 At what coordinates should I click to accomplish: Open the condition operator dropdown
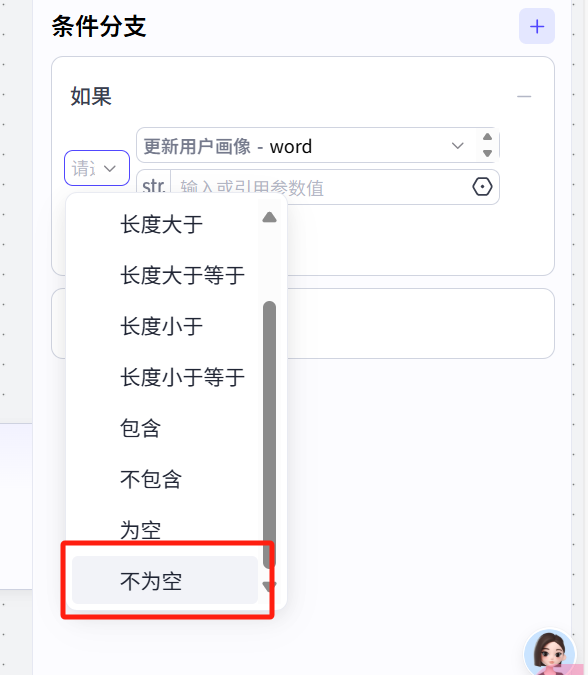pyautogui.click(x=97, y=168)
